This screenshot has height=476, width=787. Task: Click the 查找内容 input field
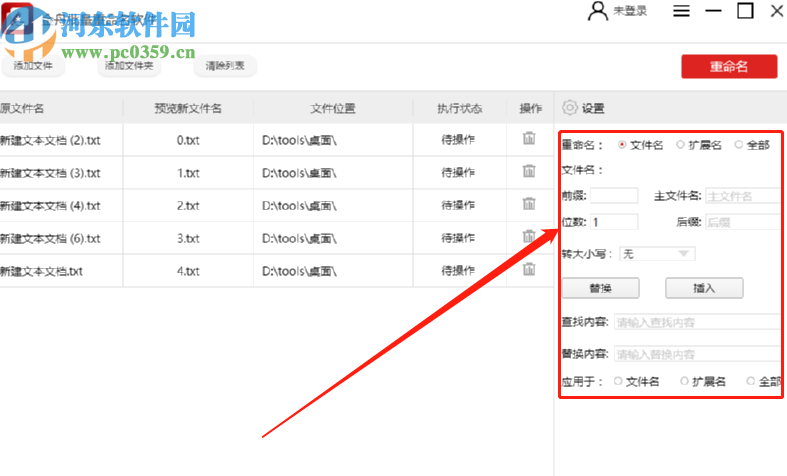coord(697,322)
